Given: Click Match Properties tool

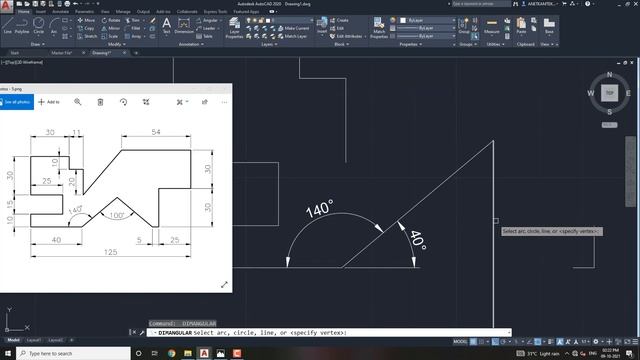Looking at the screenshot, I should (379, 28).
